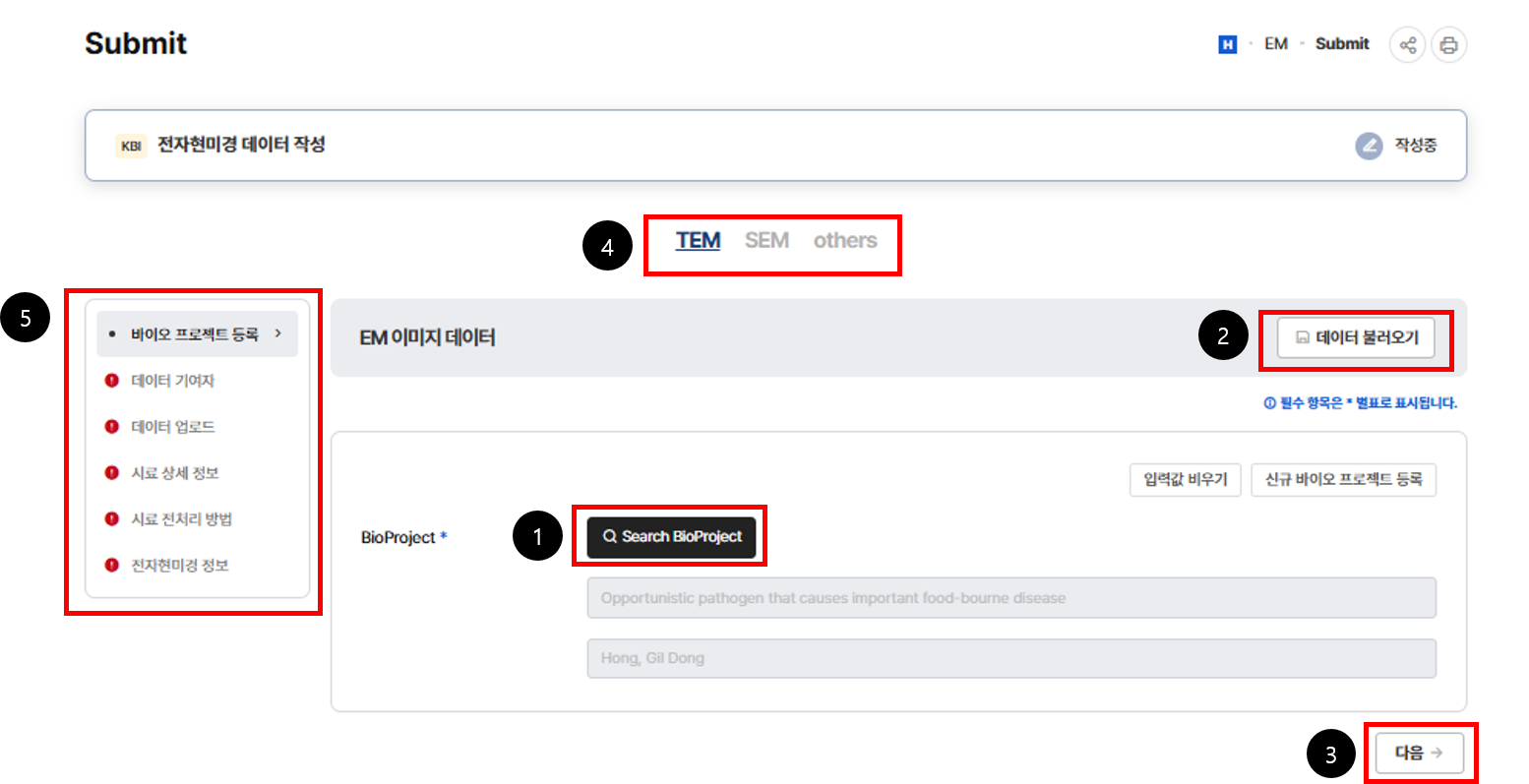Switch to the SEM tab
Screen dimensions: 1529x784
pos(766,241)
